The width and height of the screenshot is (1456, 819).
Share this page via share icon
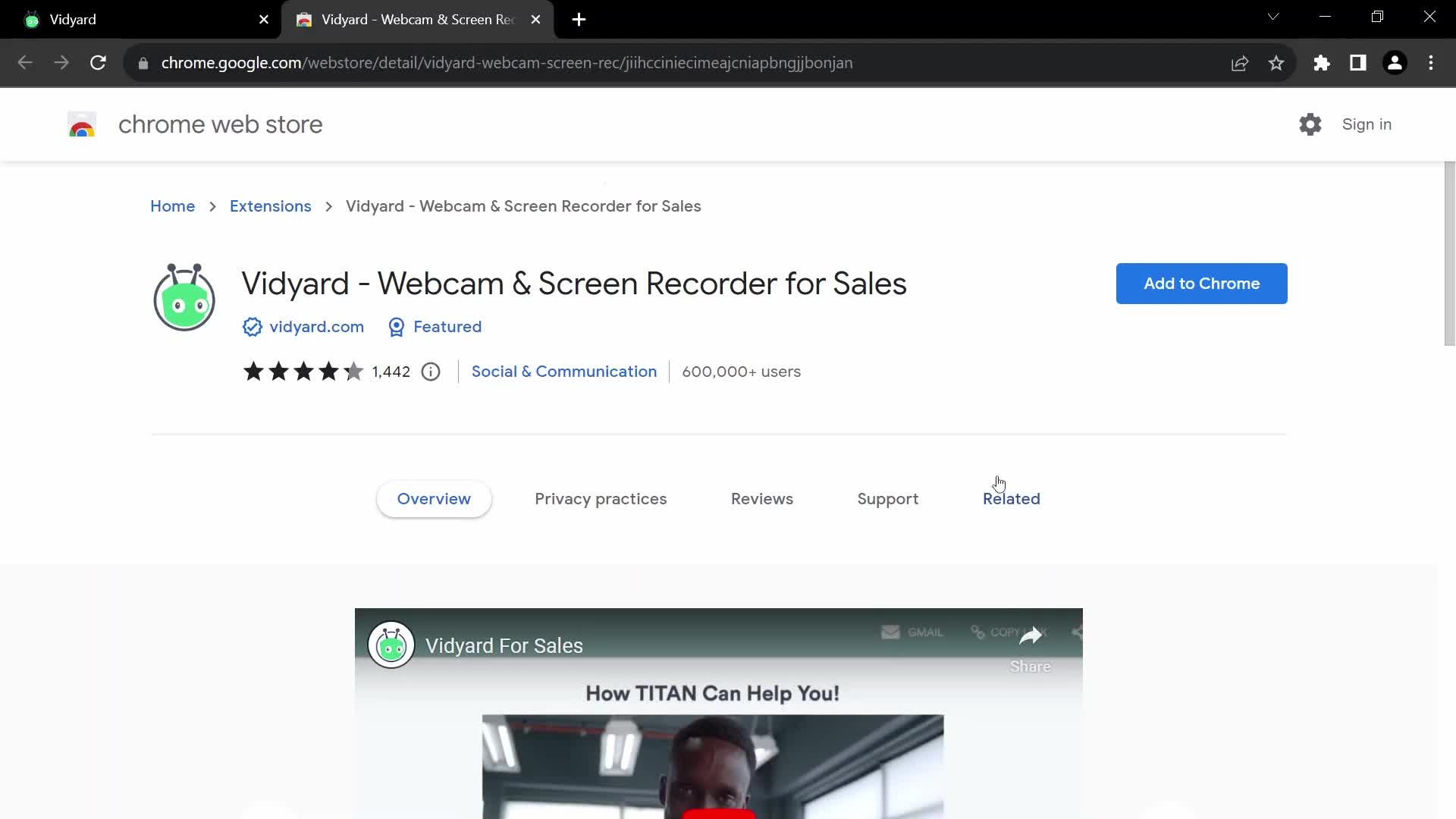coord(1240,63)
